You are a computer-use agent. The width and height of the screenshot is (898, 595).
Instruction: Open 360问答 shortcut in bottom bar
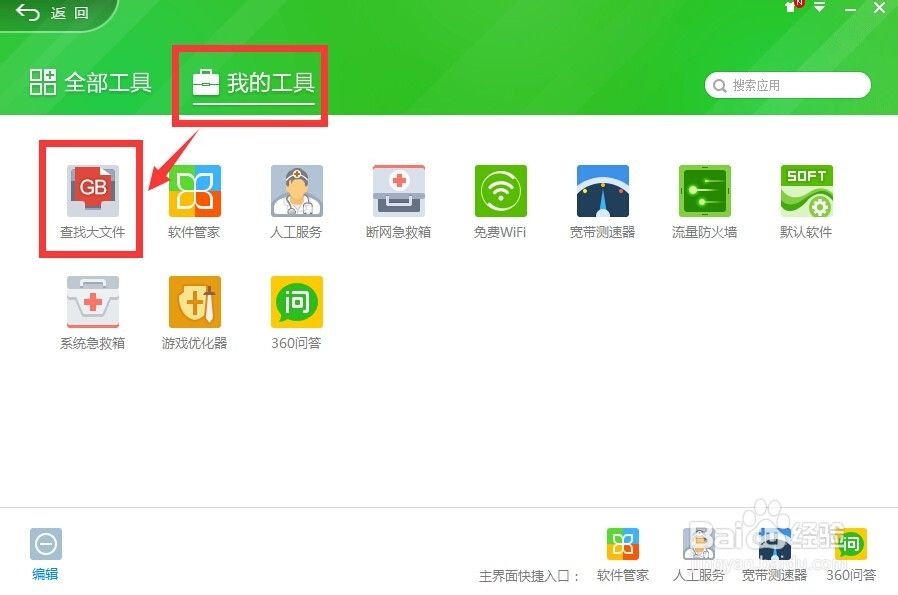tap(851, 554)
